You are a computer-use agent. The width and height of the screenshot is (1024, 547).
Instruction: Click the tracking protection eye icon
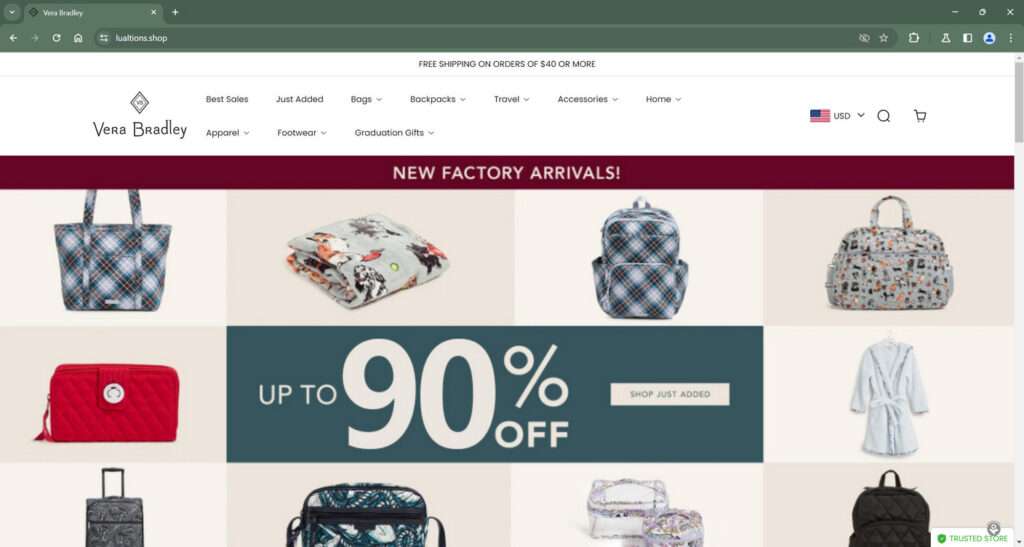(864, 38)
